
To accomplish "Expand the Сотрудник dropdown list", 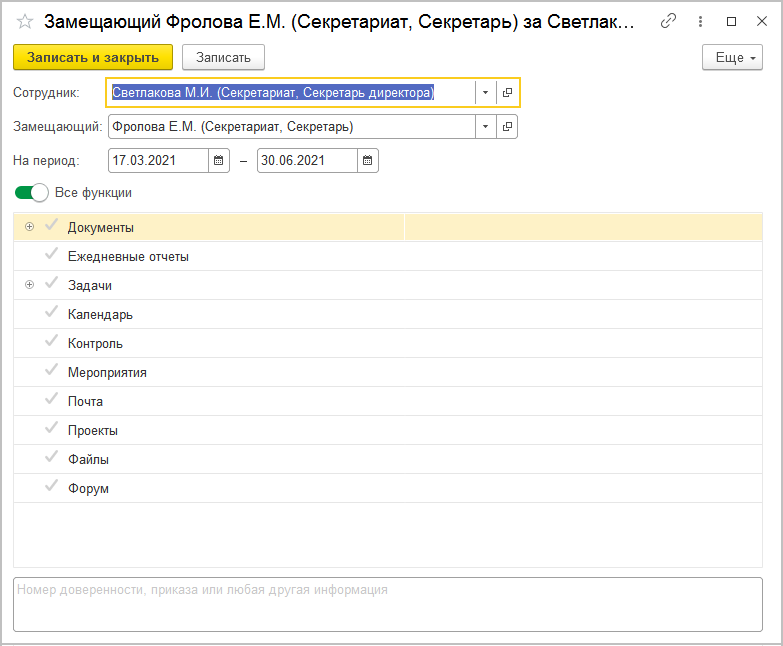I will point(485,92).
